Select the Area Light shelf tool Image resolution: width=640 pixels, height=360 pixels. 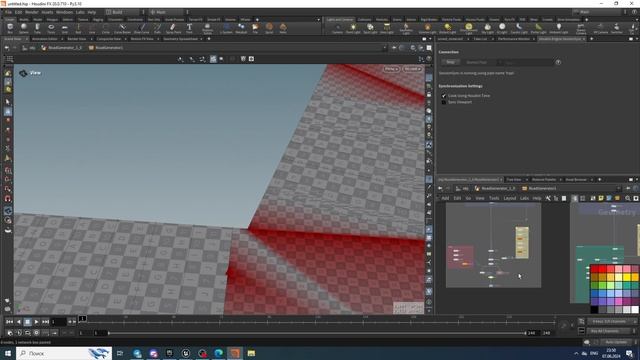387,28
